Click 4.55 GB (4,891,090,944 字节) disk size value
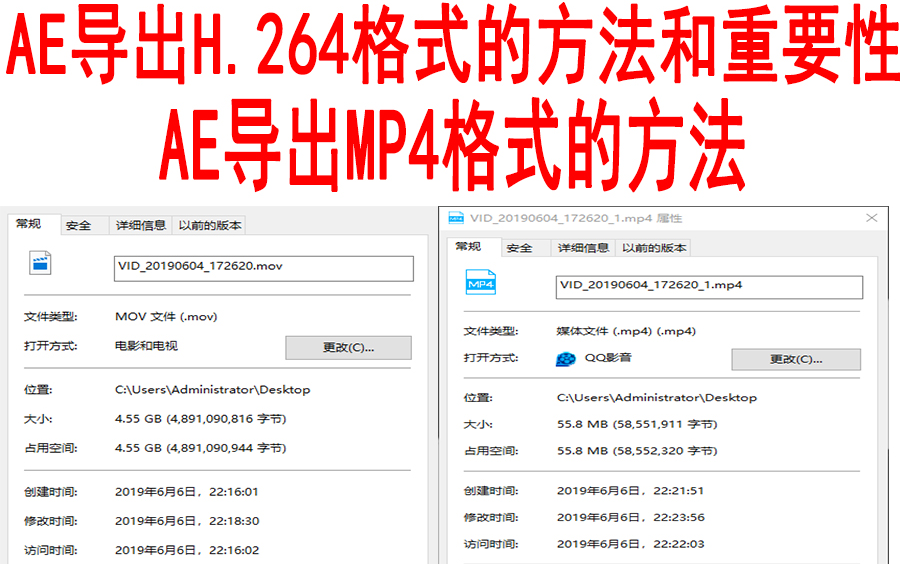The width and height of the screenshot is (900, 564). click(x=200, y=448)
